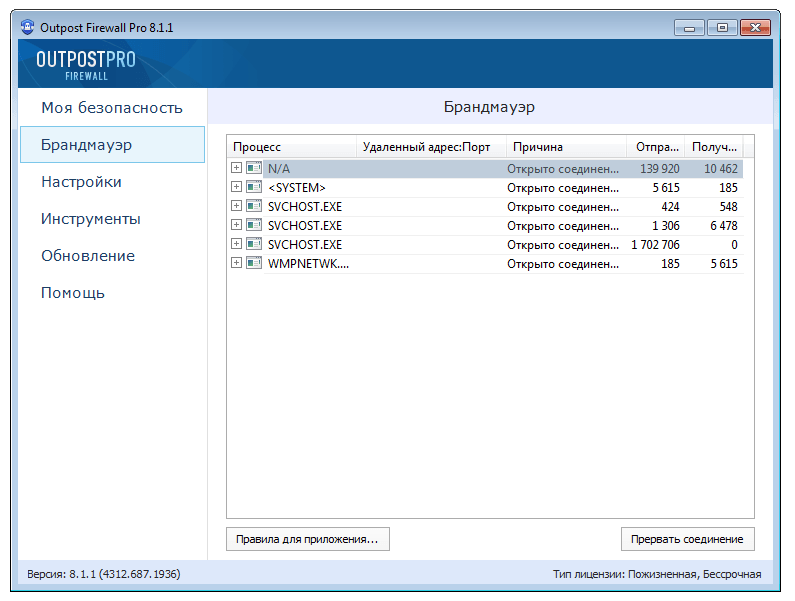
Task: Open the Настройки section
Action: pyautogui.click(x=112, y=182)
